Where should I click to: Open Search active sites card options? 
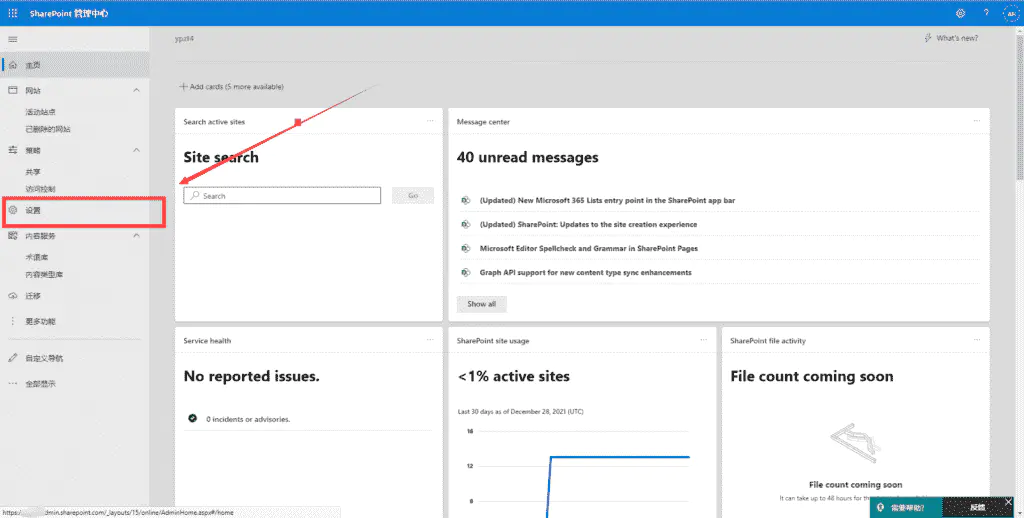(430, 121)
